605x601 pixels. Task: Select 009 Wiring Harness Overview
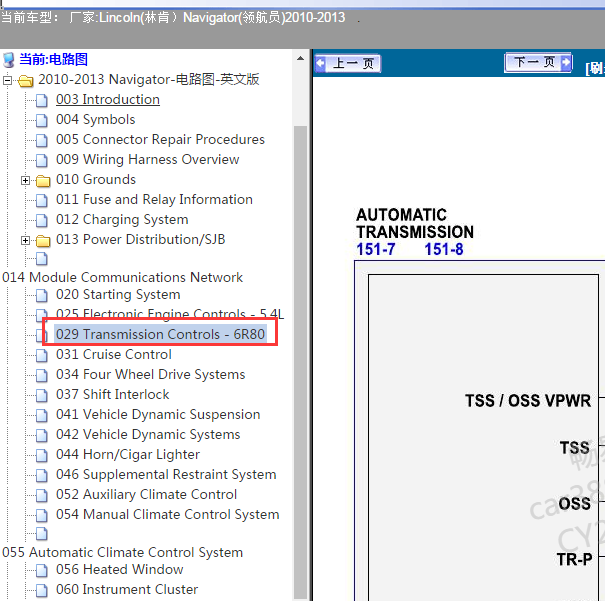tap(147, 160)
